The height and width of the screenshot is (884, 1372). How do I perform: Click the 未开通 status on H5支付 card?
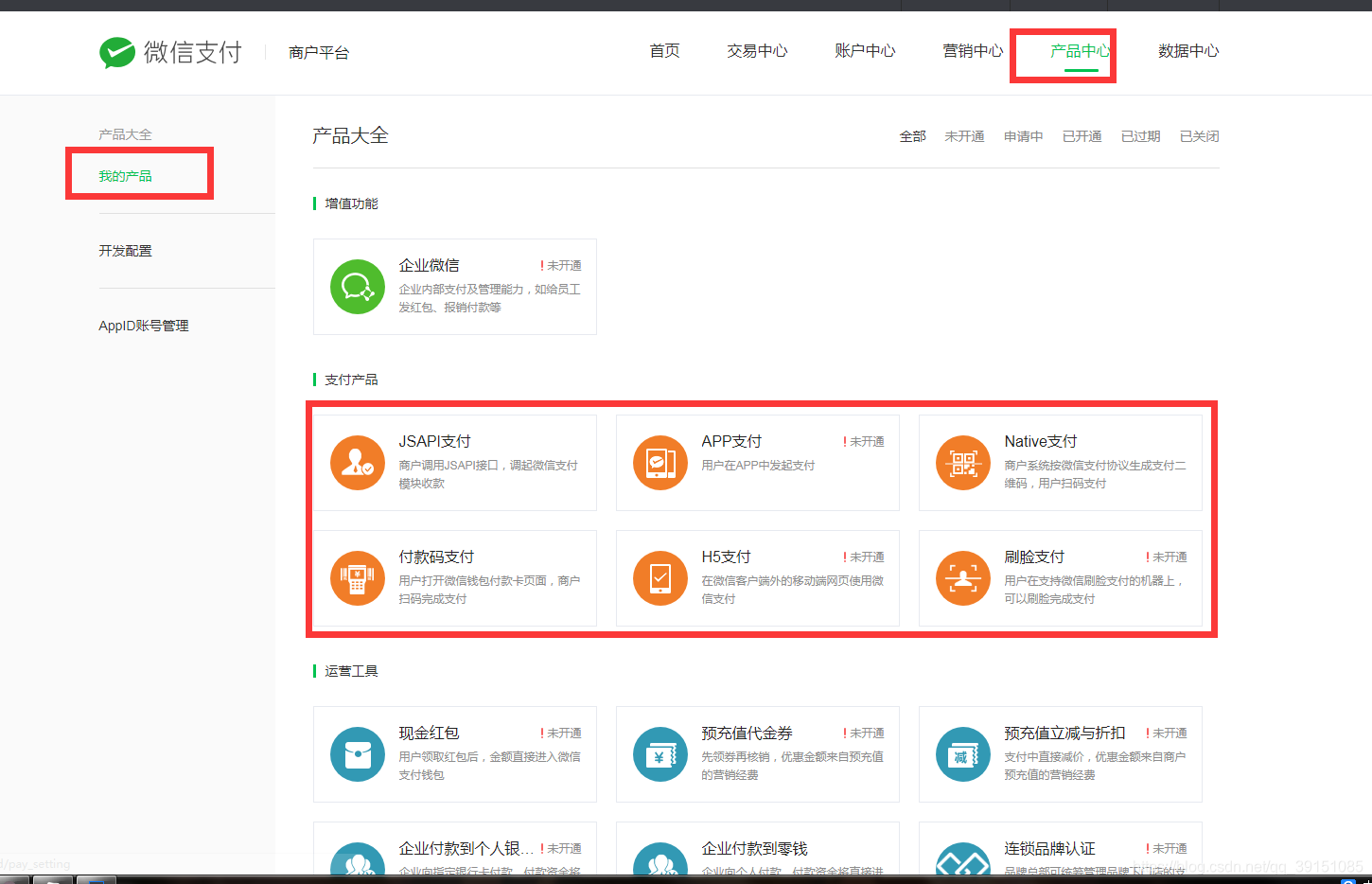coord(864,557)
